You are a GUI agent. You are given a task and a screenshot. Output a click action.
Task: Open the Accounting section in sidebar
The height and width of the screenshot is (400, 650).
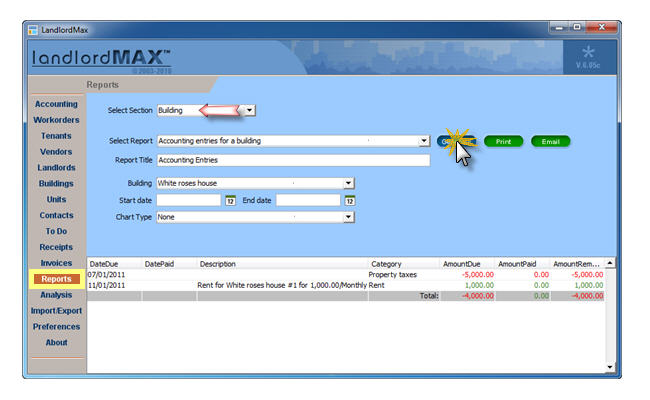pos(56,104)
